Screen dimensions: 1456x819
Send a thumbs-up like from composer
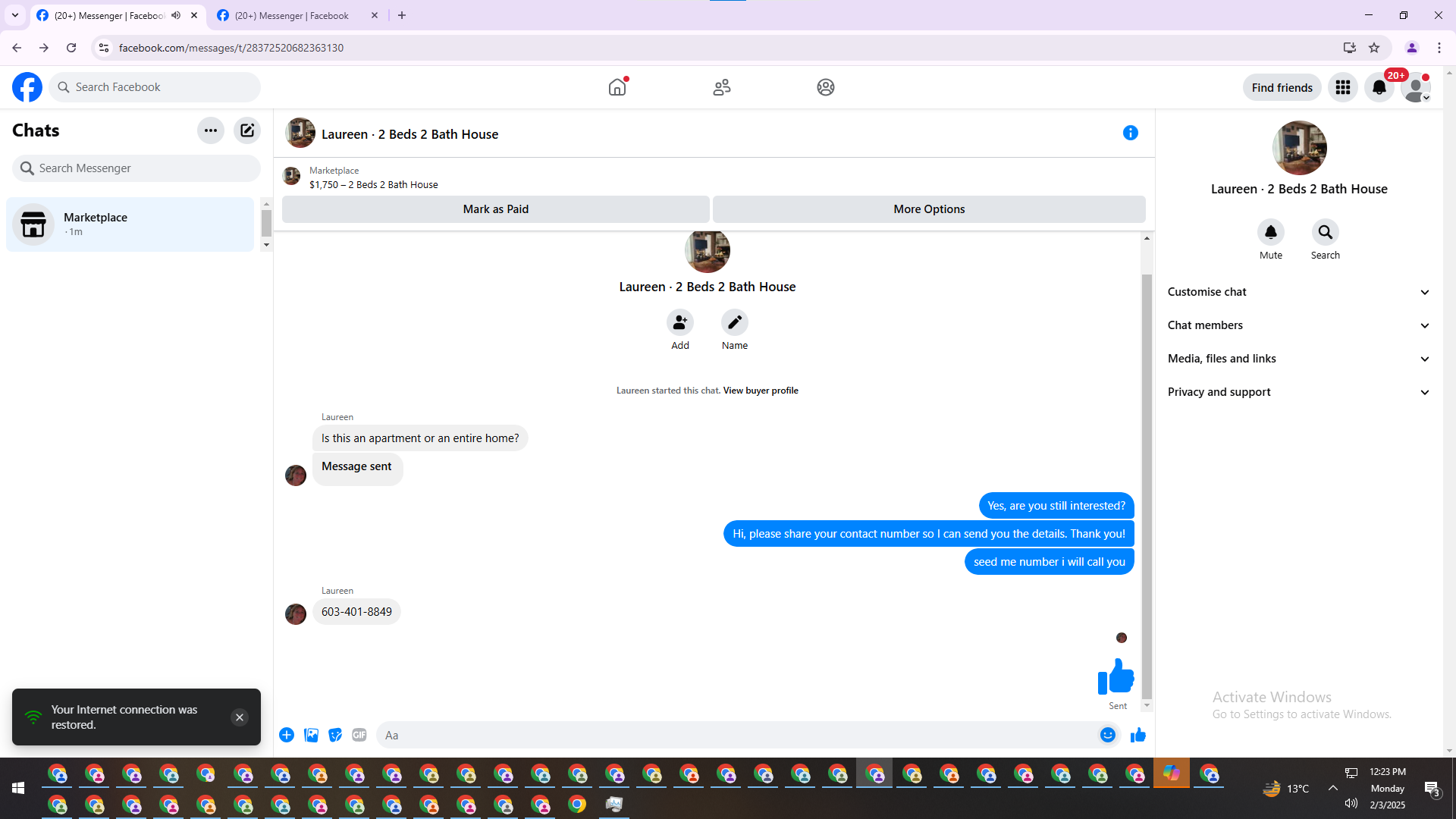click(x=1138, y=735)
